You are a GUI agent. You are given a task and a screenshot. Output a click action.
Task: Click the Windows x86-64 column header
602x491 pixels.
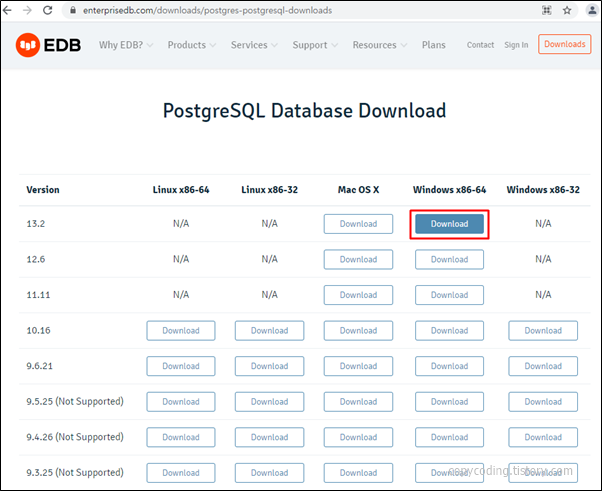click(449, 190)
